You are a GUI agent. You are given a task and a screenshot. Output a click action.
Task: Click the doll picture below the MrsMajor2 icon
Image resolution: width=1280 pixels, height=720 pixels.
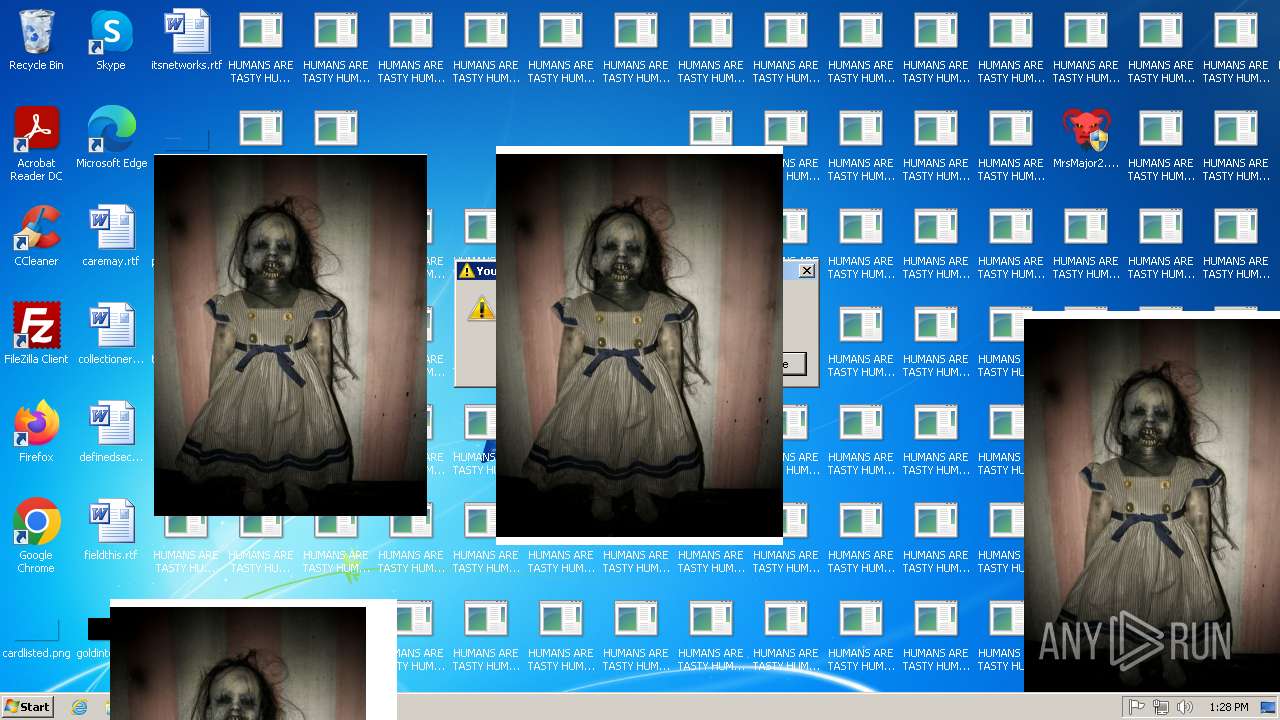[1152, 502]
